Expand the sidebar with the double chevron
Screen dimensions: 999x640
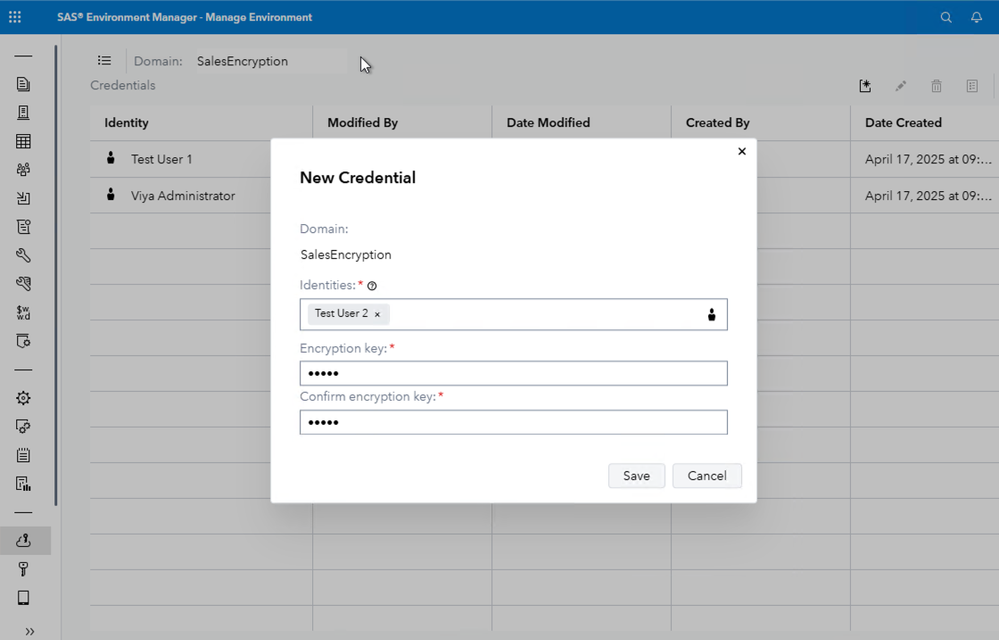click(29, 631)
